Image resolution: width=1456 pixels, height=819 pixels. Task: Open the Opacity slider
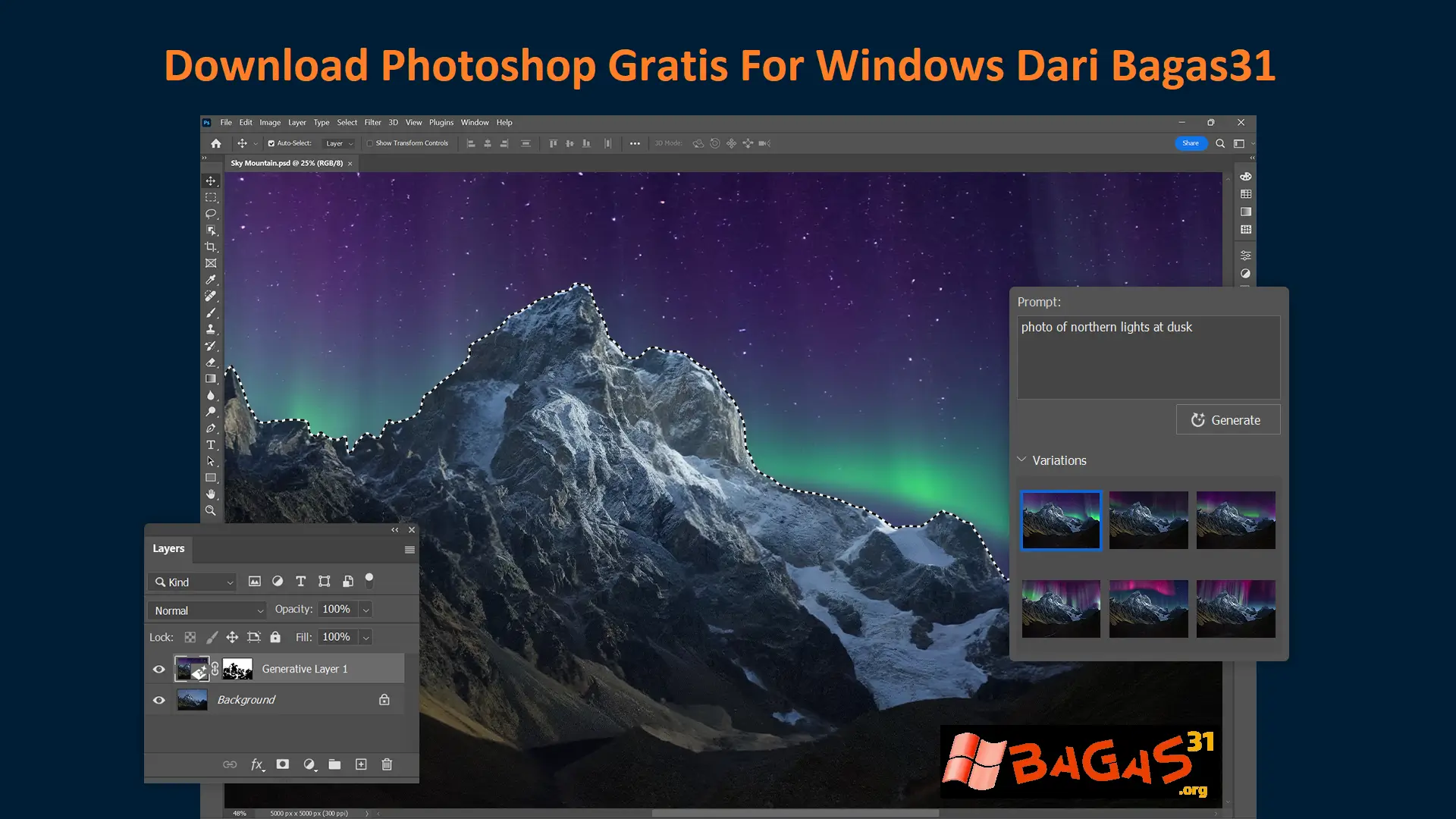coord(365,609)
